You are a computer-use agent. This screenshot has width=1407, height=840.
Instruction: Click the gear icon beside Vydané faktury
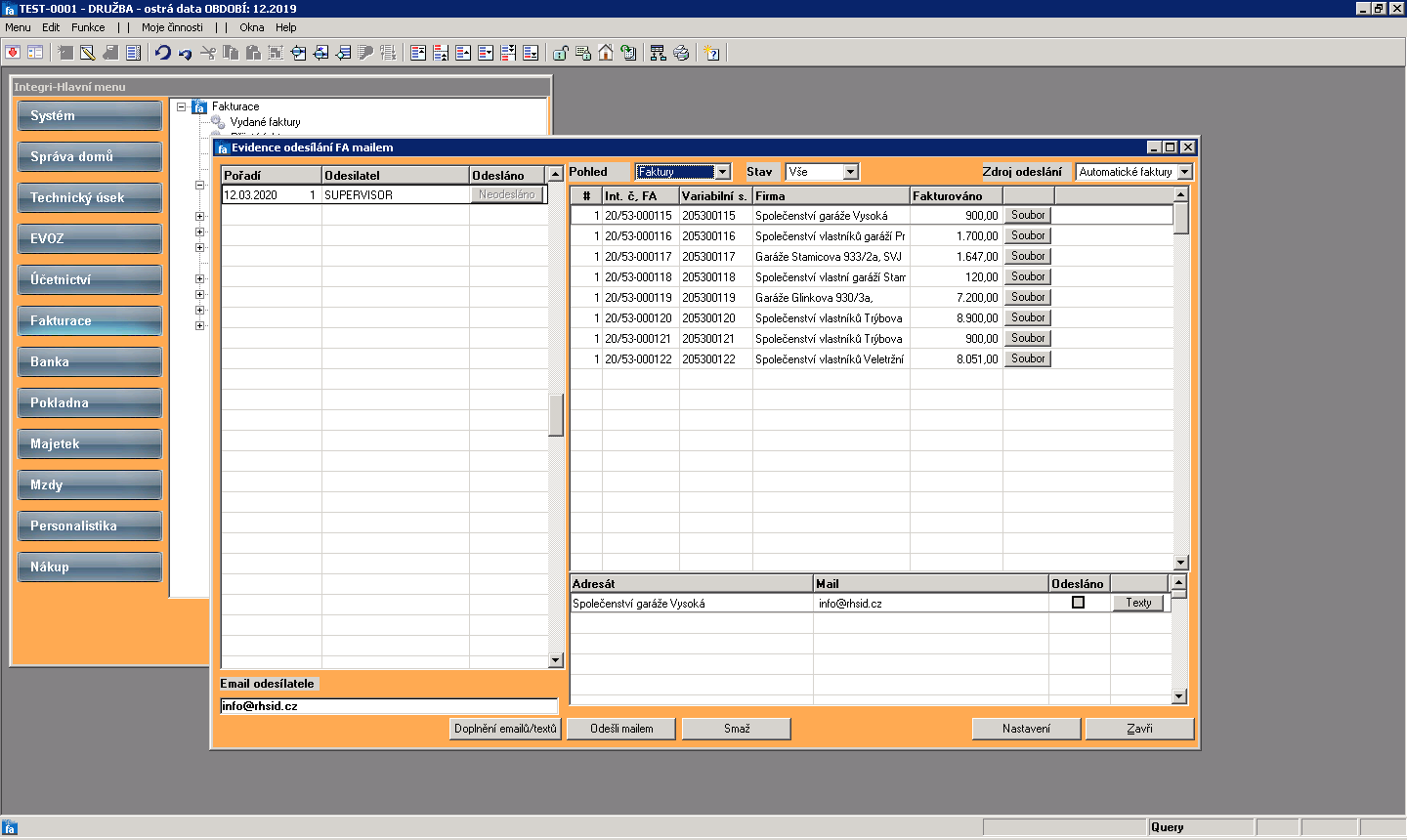tap(218, 122)
